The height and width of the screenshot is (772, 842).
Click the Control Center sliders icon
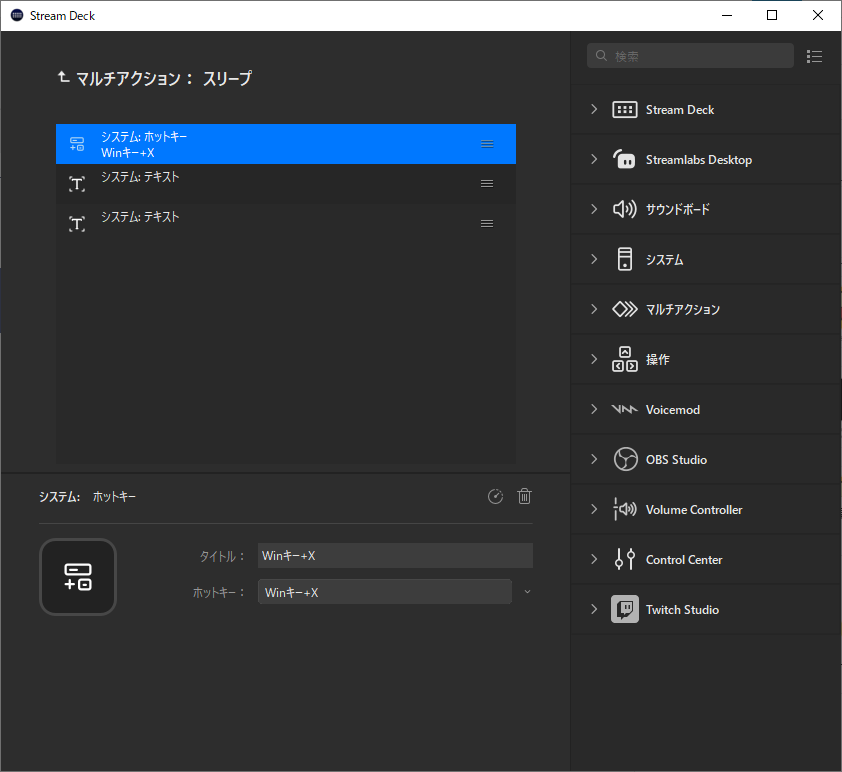click(625, 559)
